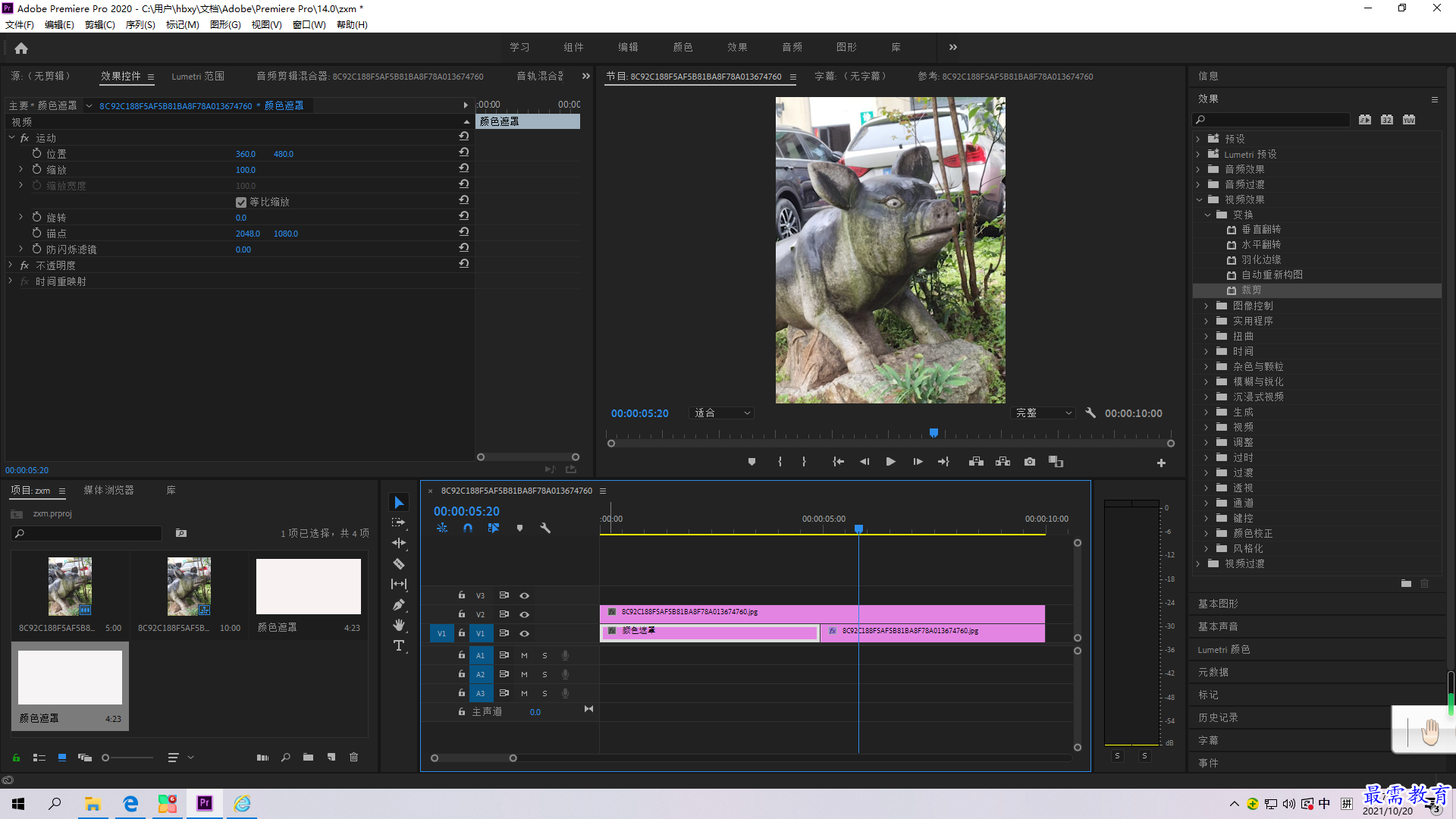The height and width of the screenshot is (819, 1456).
Task: Toggle the 等比缩放 checkbox
Action: 241,202
